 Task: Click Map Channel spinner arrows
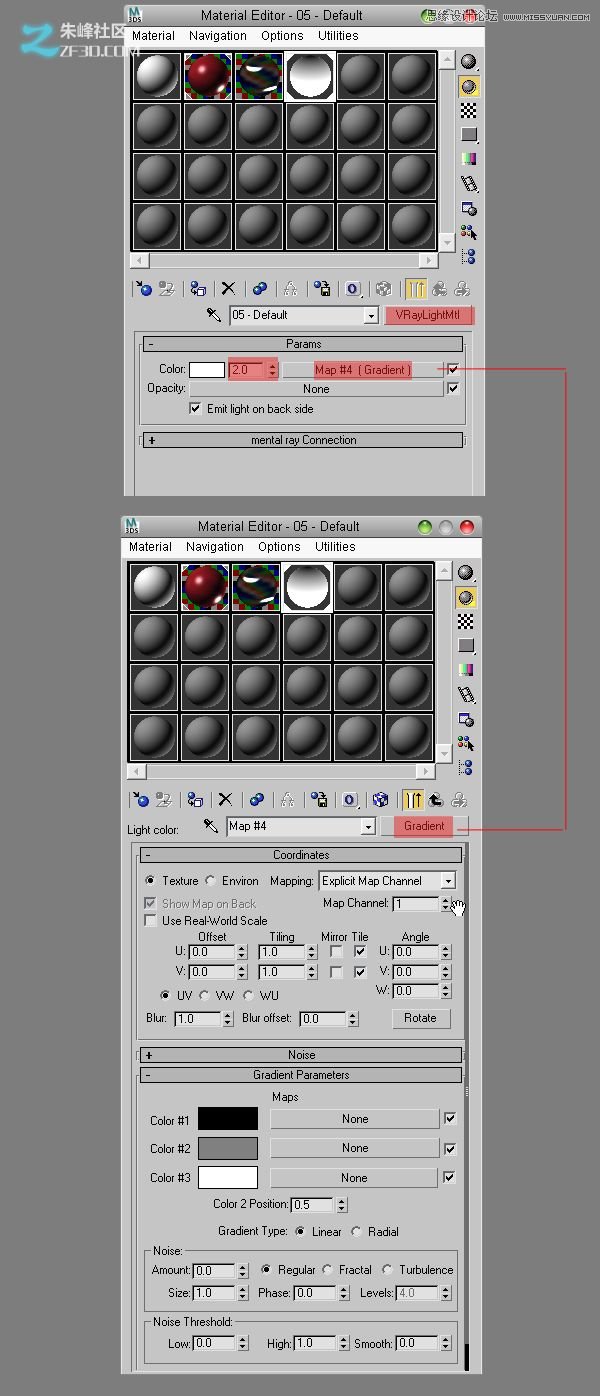point(445,904)
